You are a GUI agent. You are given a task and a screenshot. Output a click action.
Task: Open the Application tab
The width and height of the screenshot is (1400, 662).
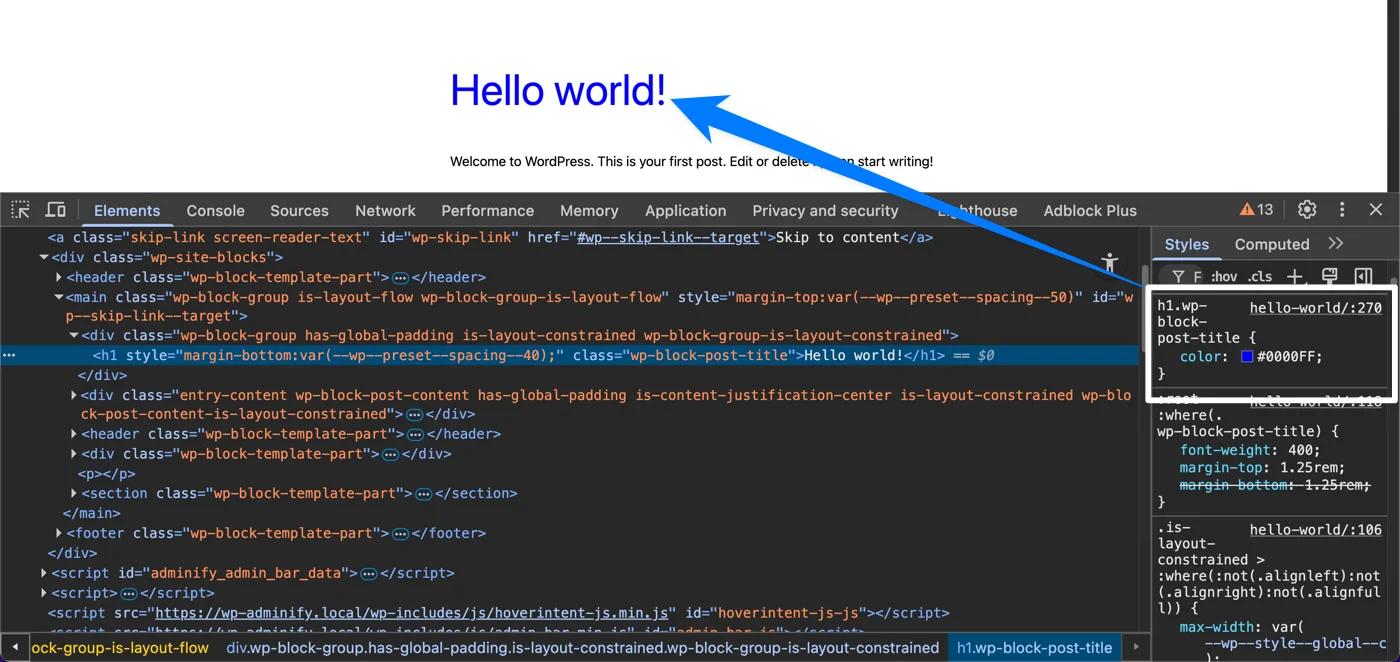tap(686, 210)
